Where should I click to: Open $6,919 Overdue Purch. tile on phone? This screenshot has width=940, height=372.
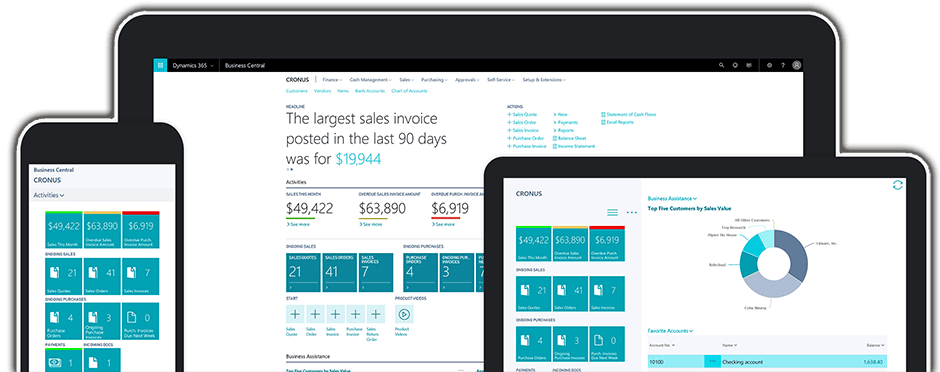tap(140, 229)
